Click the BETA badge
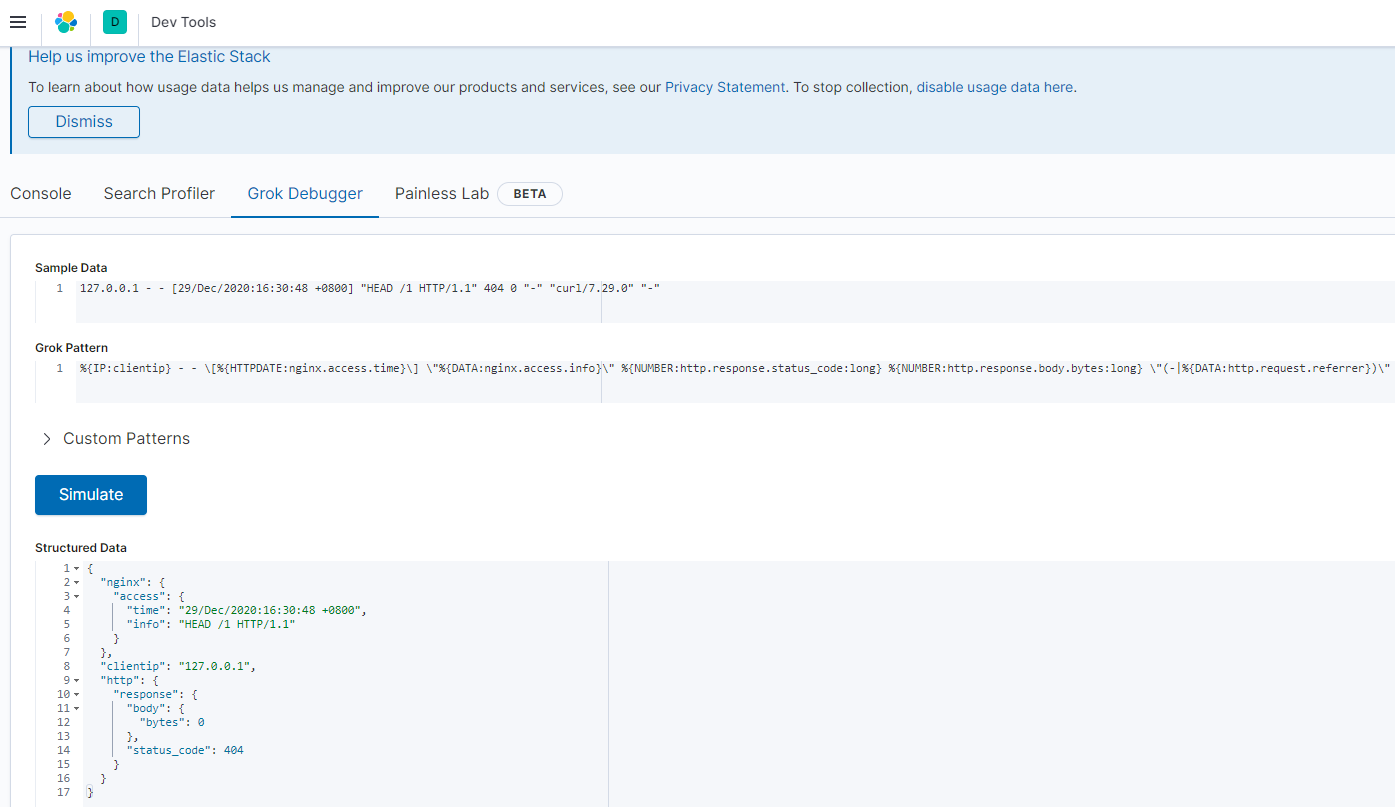This screenshot has width=1395, height=807. click(x=530, y=194)
